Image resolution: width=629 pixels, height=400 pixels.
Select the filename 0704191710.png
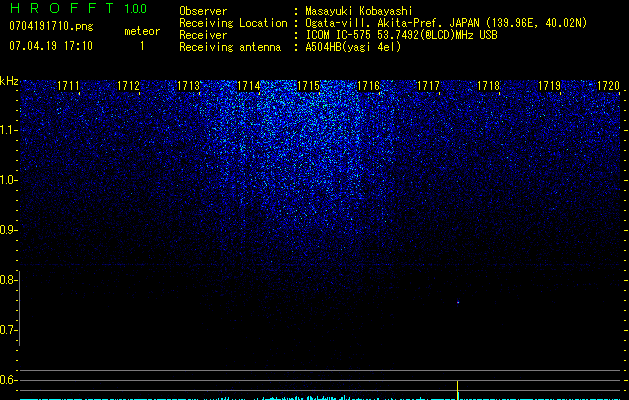(51, 26)
